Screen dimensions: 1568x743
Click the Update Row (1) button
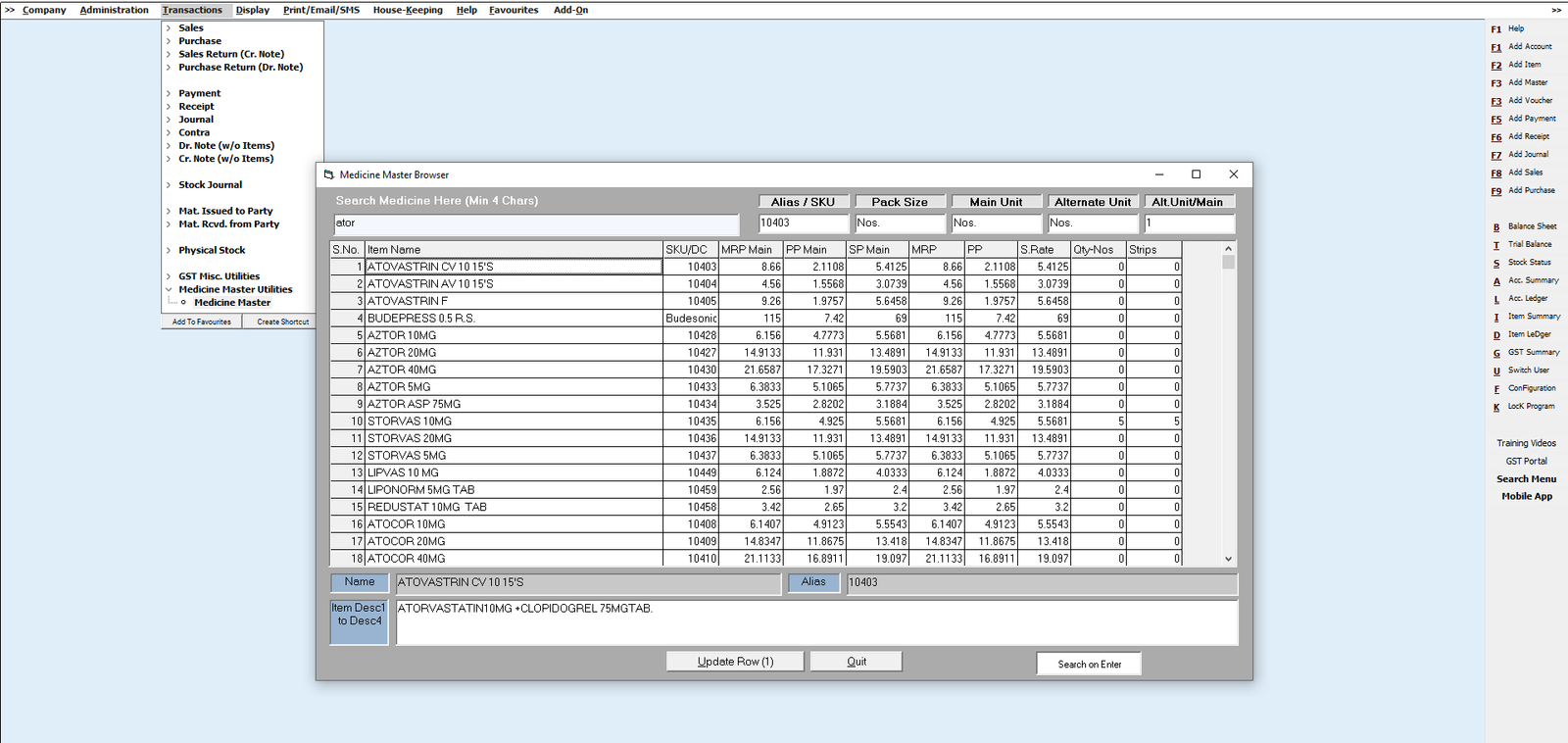735,662
